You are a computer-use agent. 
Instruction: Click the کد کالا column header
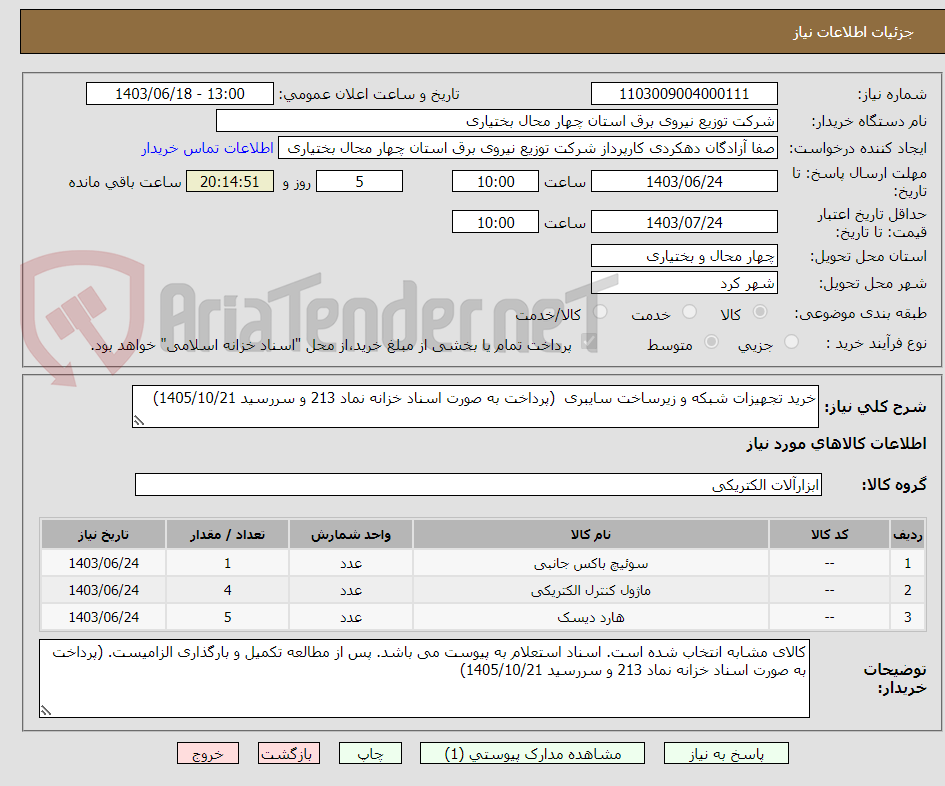point(829,535)
